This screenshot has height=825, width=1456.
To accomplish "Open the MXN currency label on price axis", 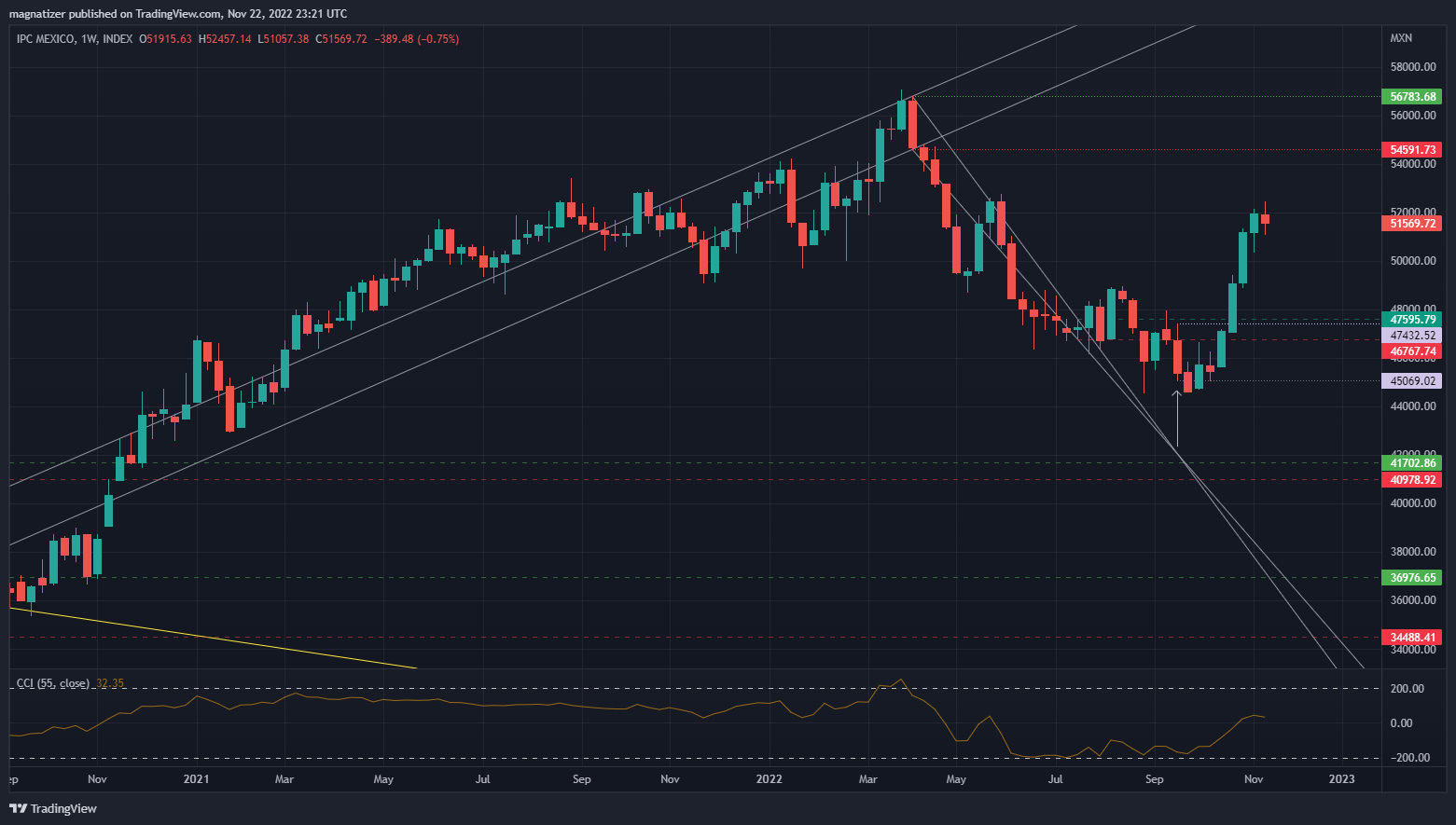I will (x=1401, y=38).
